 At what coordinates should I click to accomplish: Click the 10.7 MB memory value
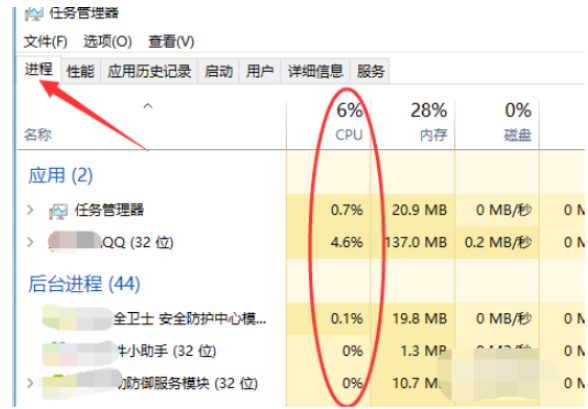[x=417, y=384]
